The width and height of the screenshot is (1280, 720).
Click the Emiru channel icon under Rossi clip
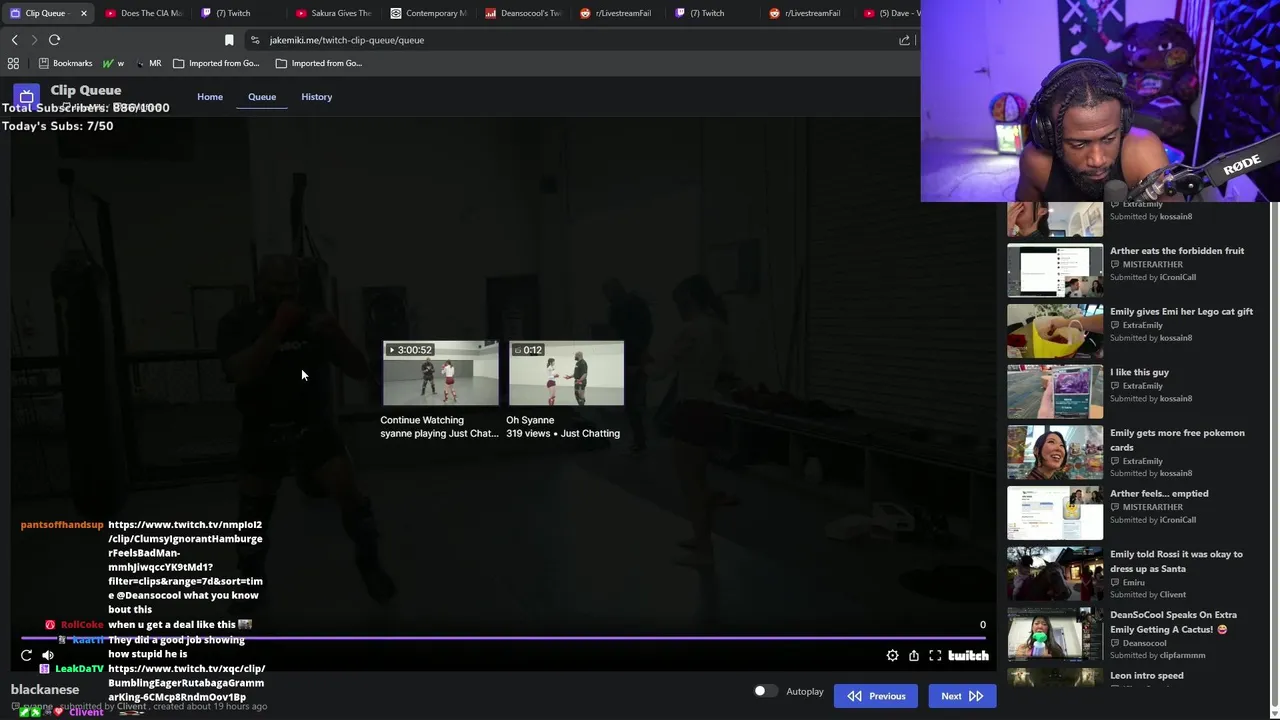[1115, 582]
